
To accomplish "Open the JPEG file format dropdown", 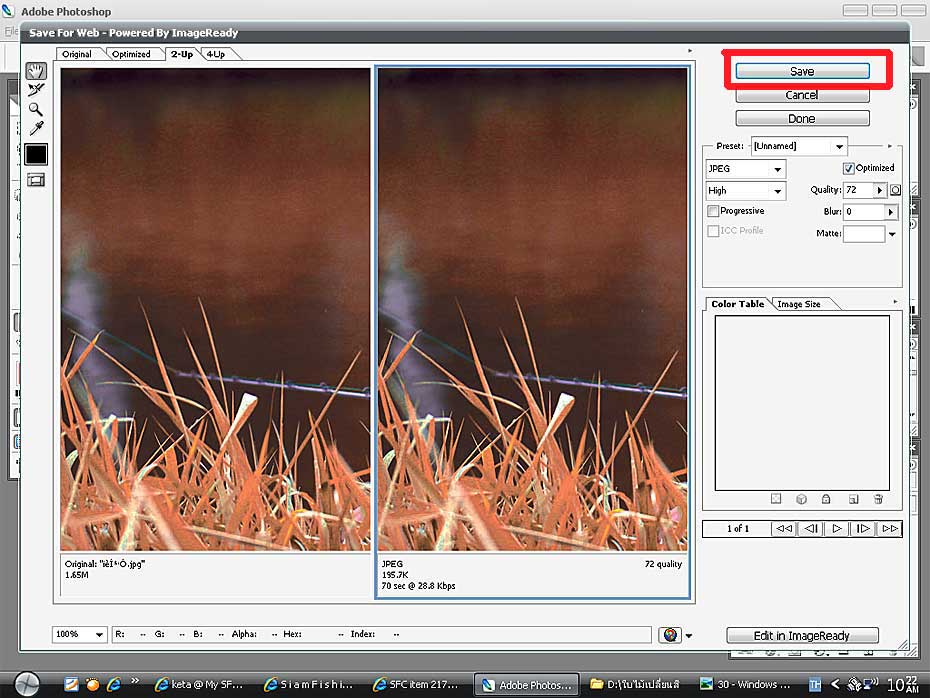I will (746, 169).
